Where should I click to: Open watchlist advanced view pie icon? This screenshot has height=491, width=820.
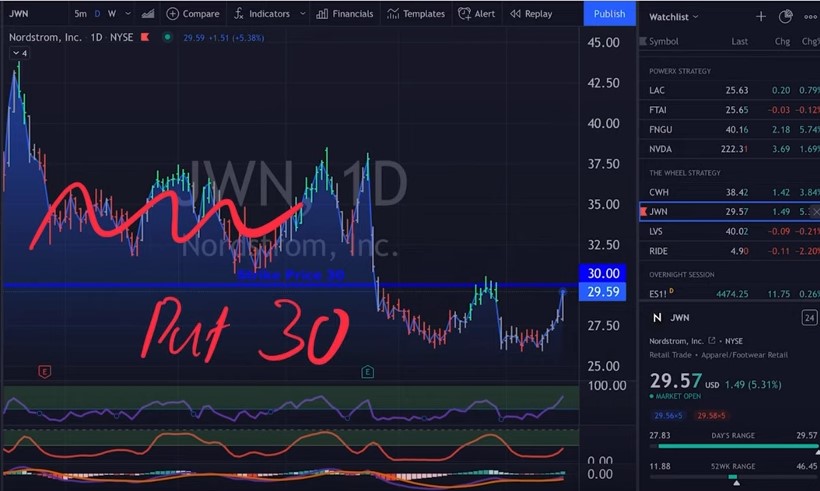tap(785, 17)
